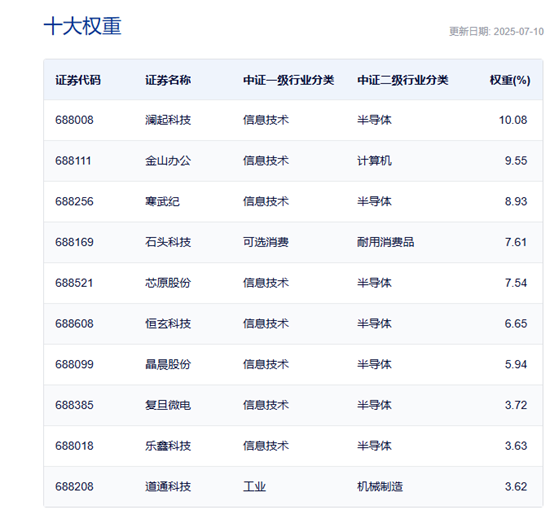Select security name 芯原股份

(168, 283)
